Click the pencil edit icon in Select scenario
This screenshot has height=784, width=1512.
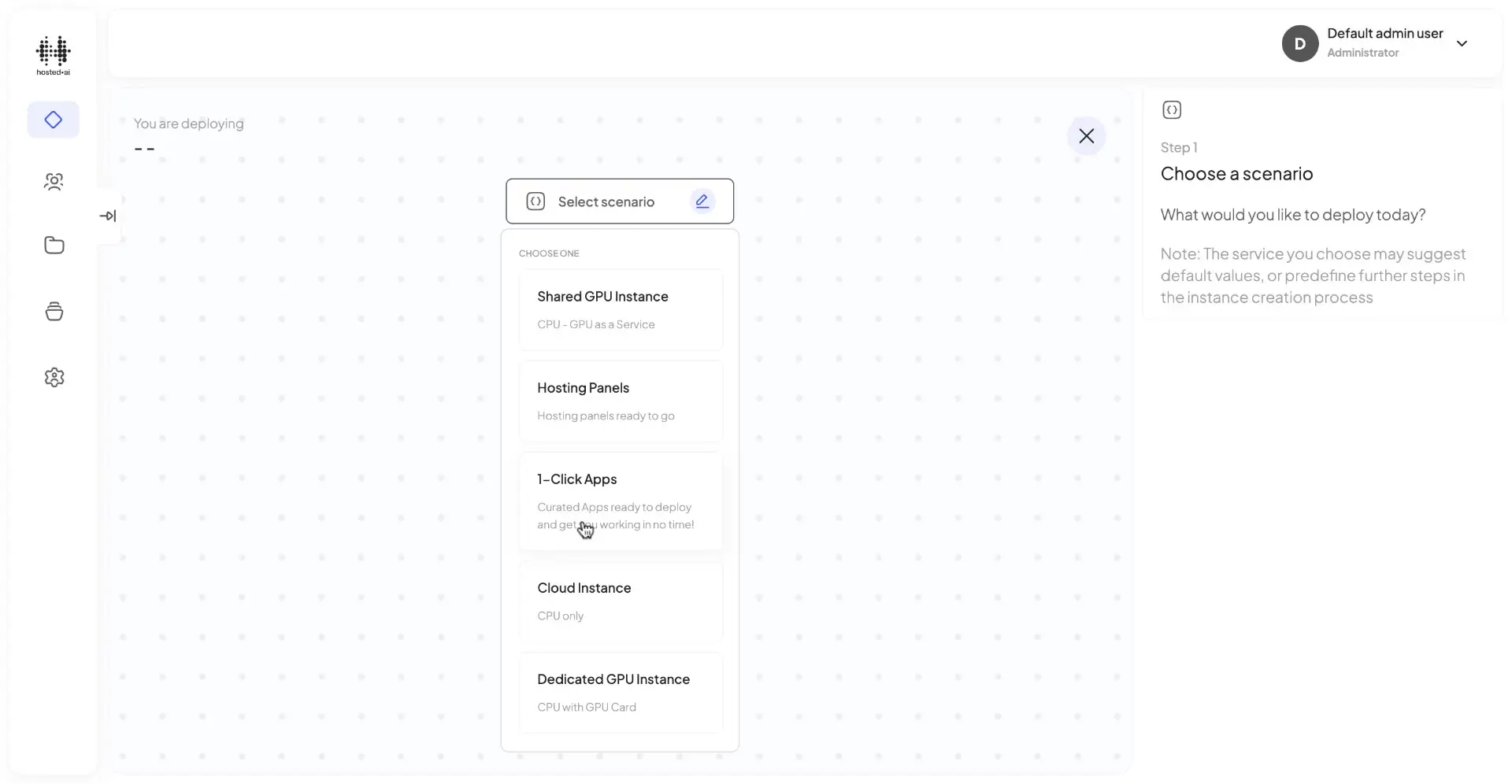click(702, 201)
